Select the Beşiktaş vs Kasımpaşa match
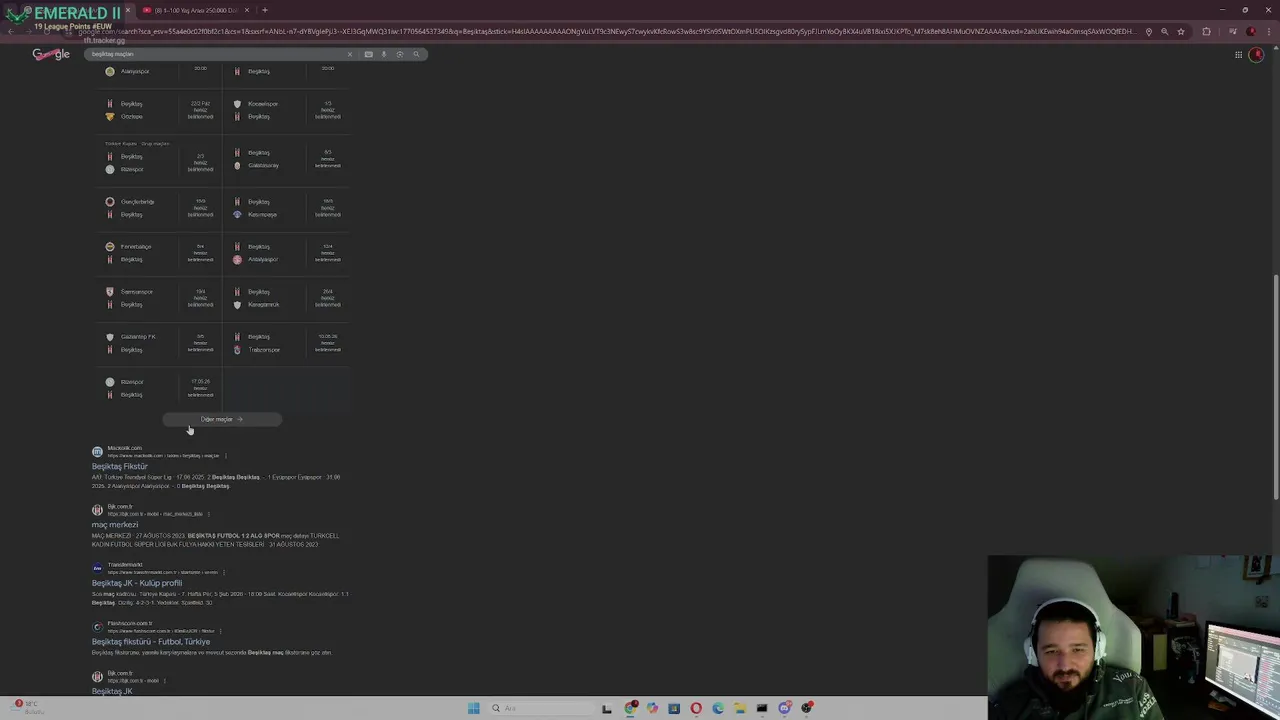The width and height of the screenshot is (1280, 720). (x=288, y=208)
